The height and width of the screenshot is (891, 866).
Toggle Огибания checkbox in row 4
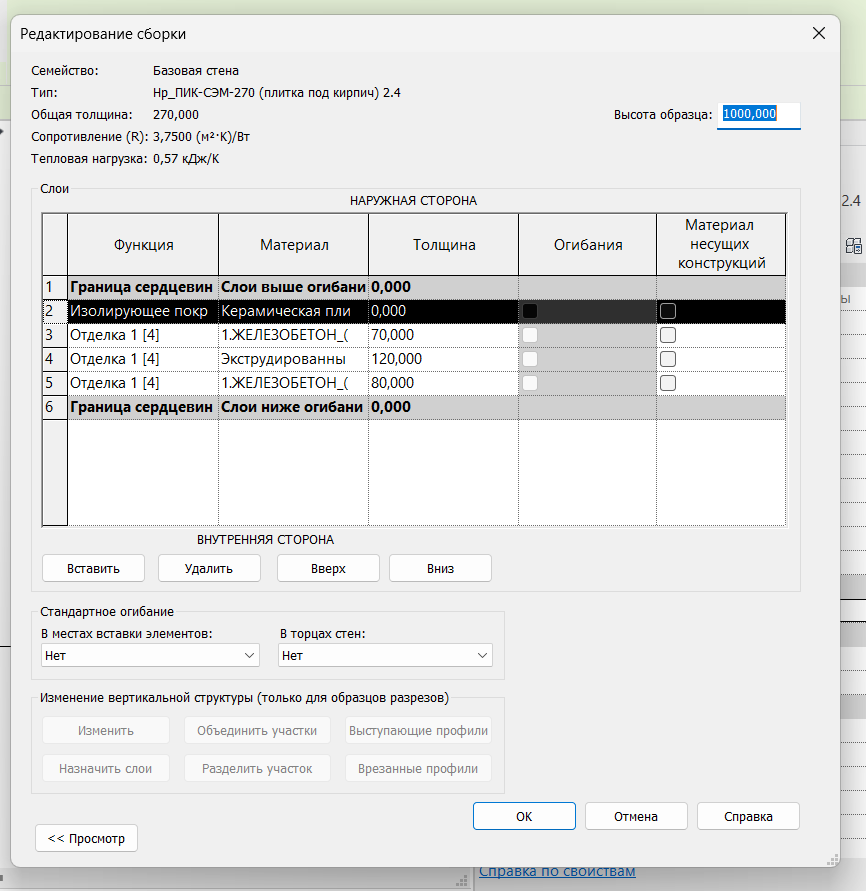(530, 359)
